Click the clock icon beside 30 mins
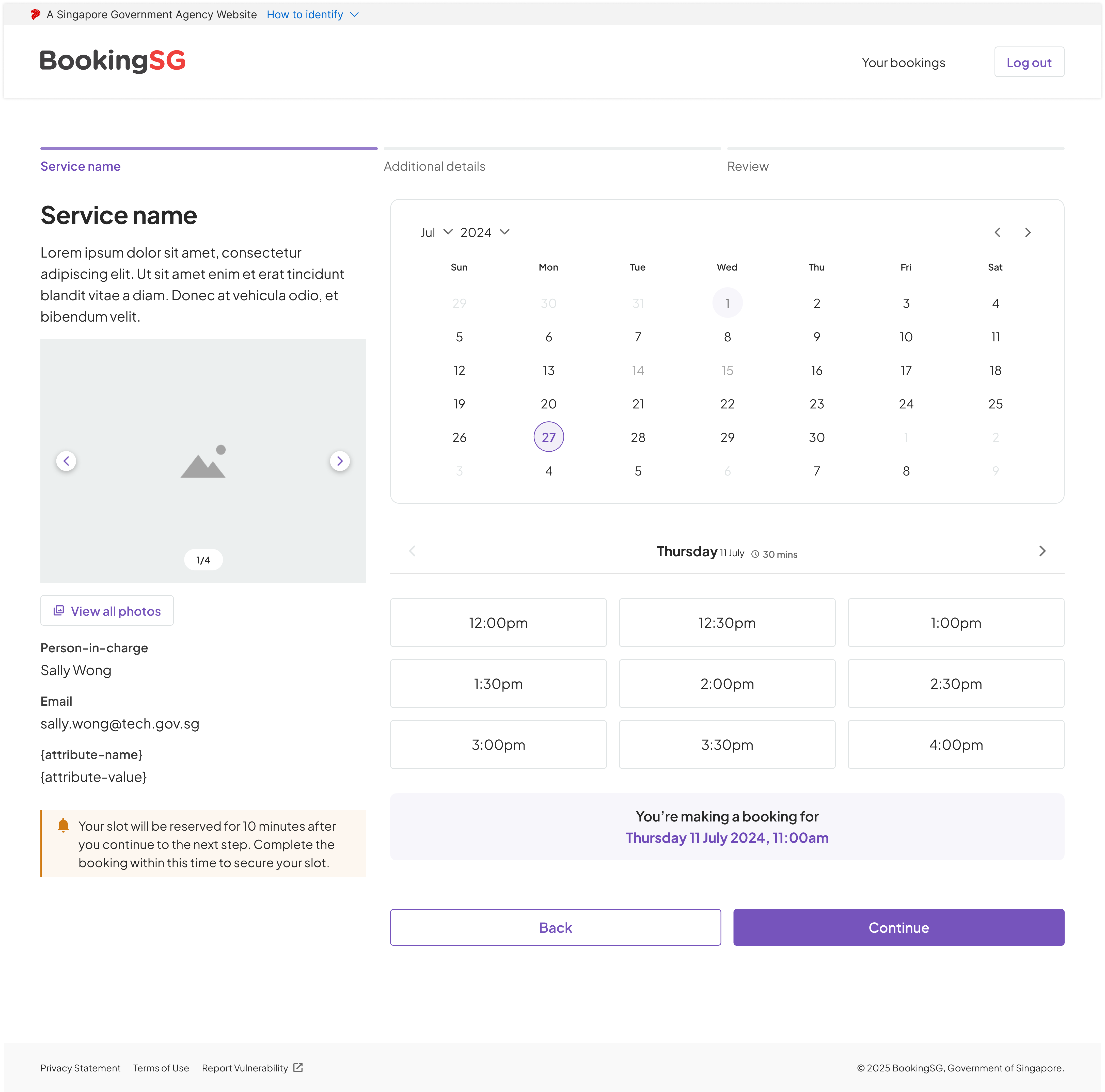The width and height of the screenshot is (1105, 1092). pos(755,554)
